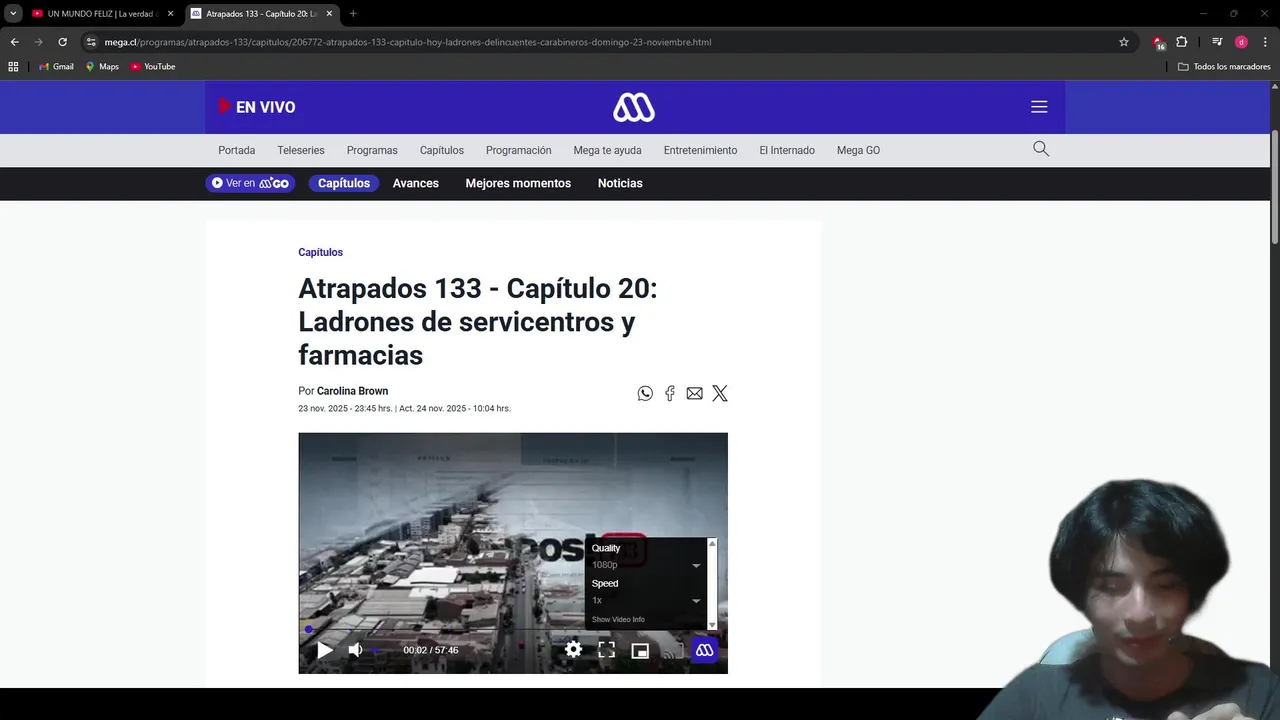Open Todos los marcadores folder
This screenshot has height=720, width=1280.
click(1224, 67)
